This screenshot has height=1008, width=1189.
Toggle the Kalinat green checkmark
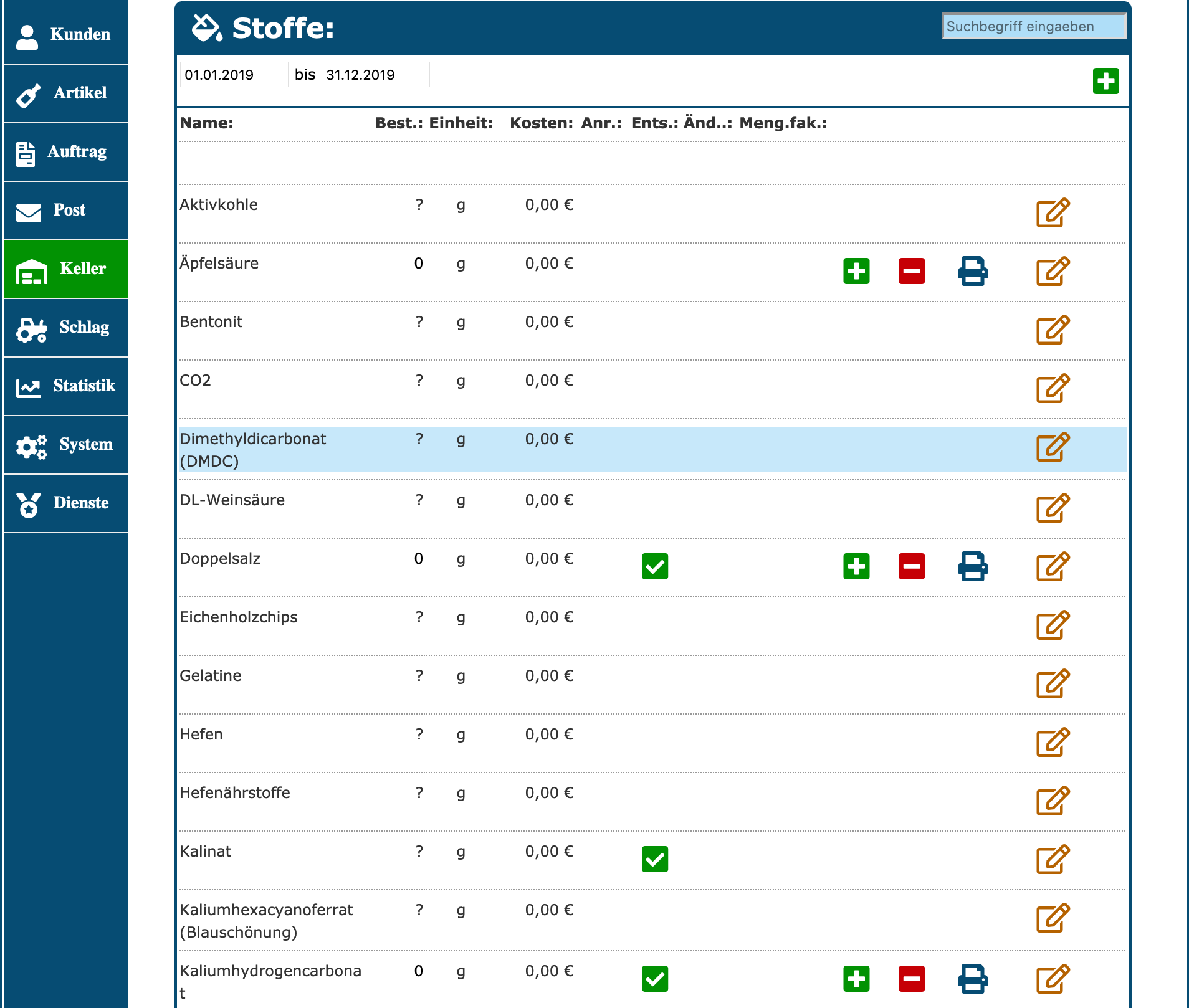pyautogui.click(x=654, y=860)
